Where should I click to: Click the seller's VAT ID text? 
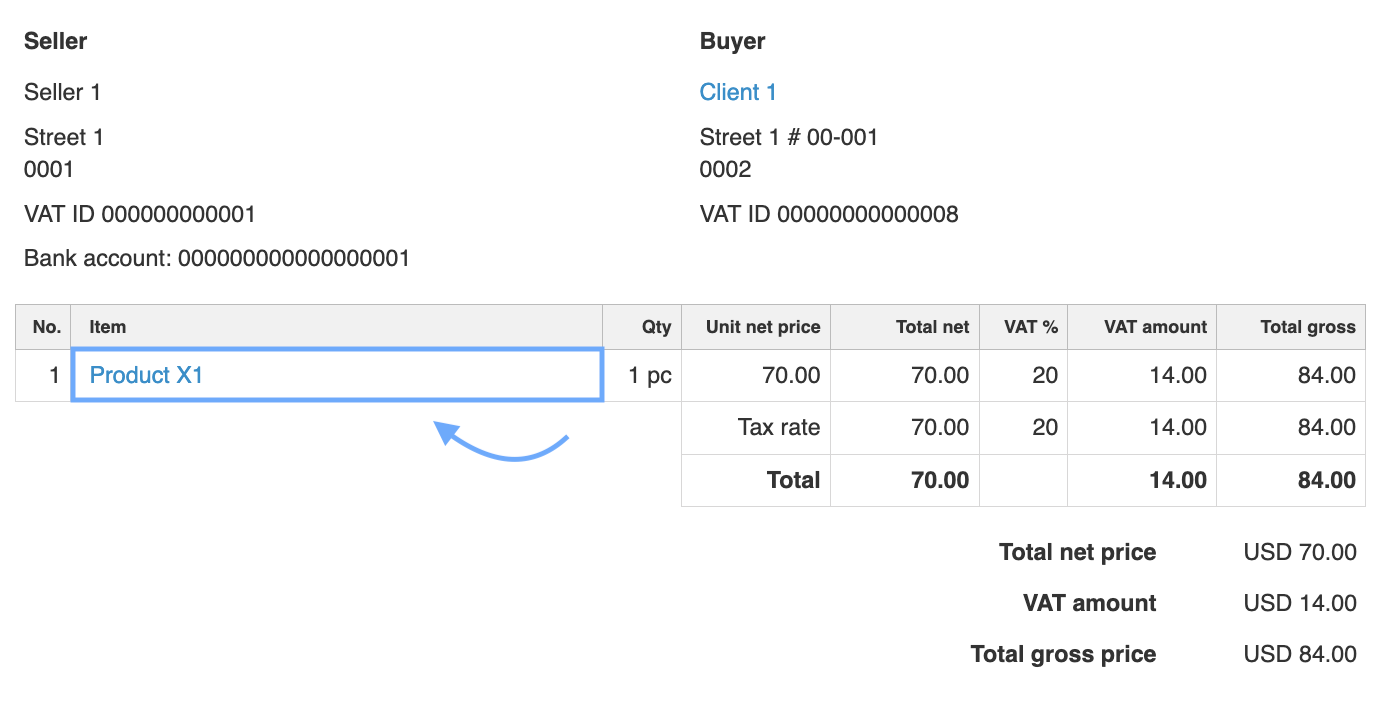[140, 214]
